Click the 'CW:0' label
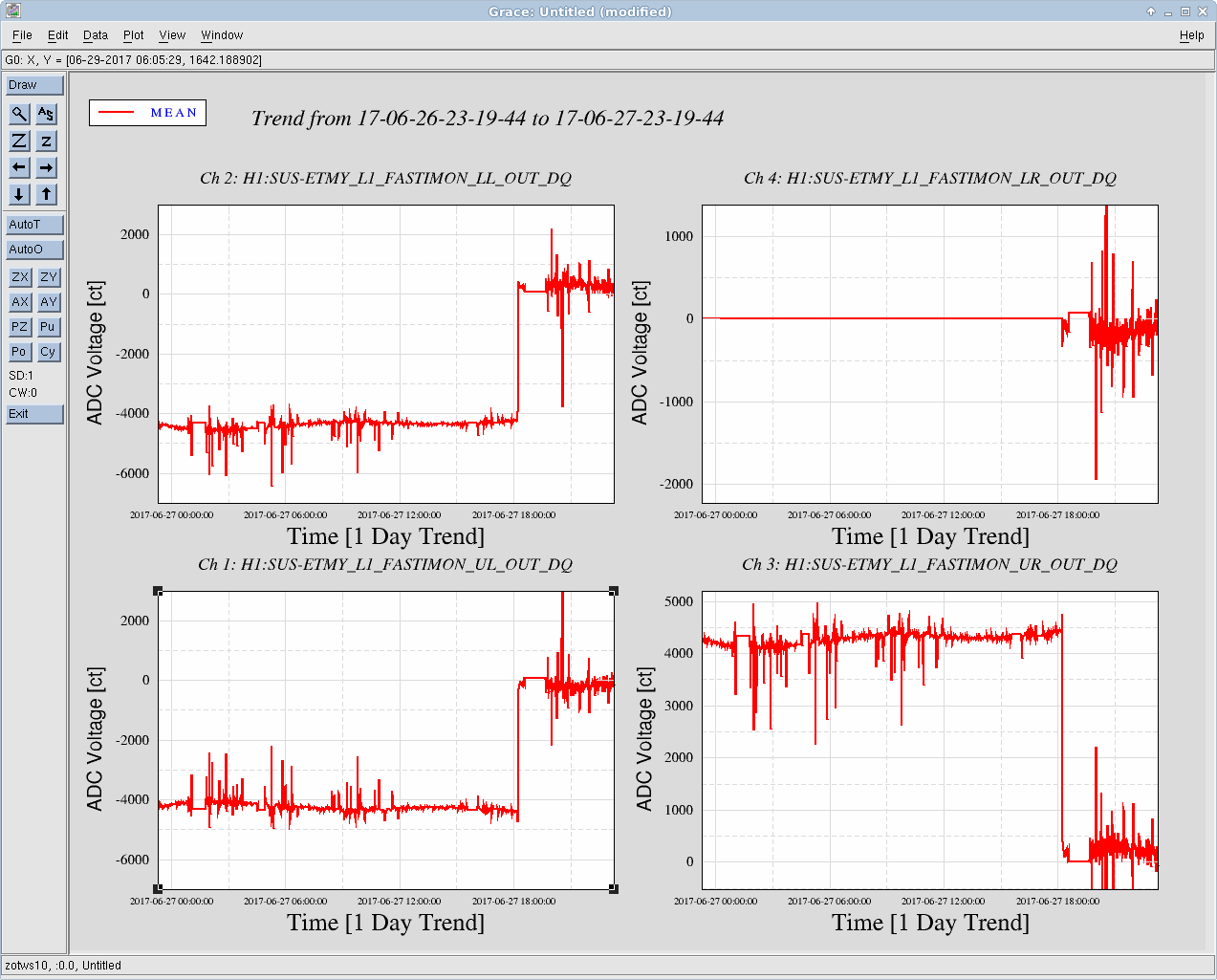This screenshot has height=980, width=1217. click(23, 393)
